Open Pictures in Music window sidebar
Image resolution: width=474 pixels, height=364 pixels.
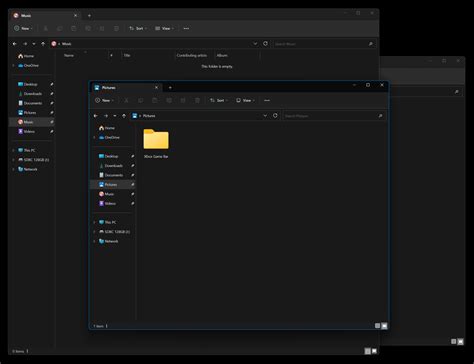point(27,113)
